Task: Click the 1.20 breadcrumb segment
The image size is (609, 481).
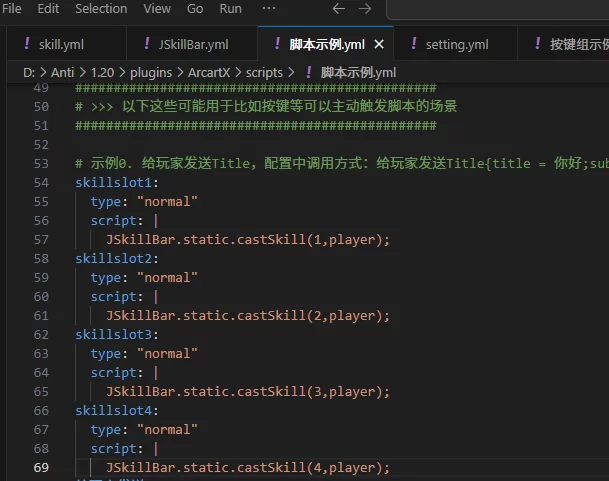Action: coord(103,73)
